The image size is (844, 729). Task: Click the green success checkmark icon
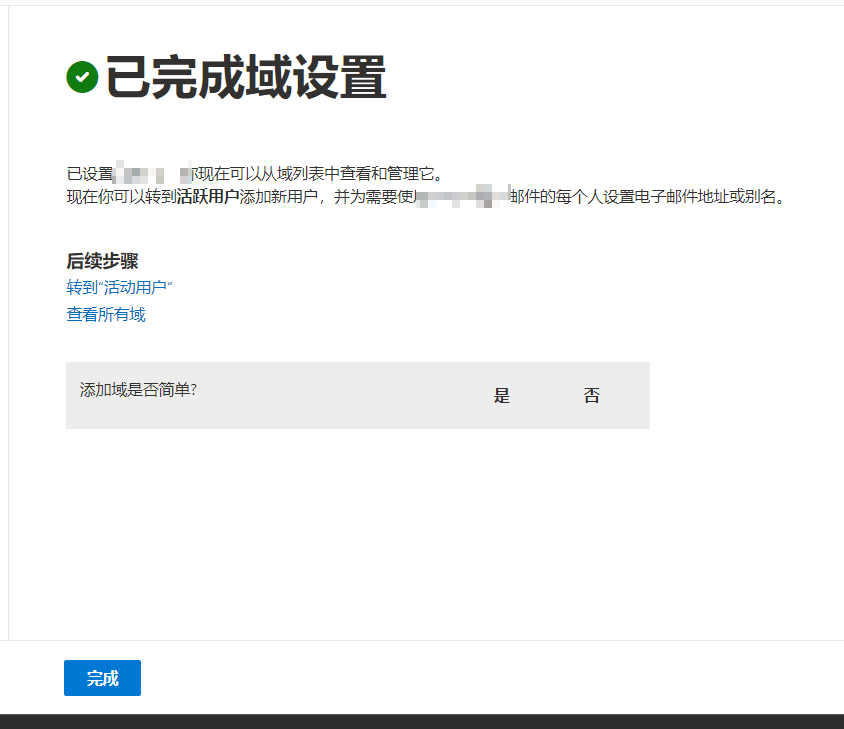[x=82, y=77]
